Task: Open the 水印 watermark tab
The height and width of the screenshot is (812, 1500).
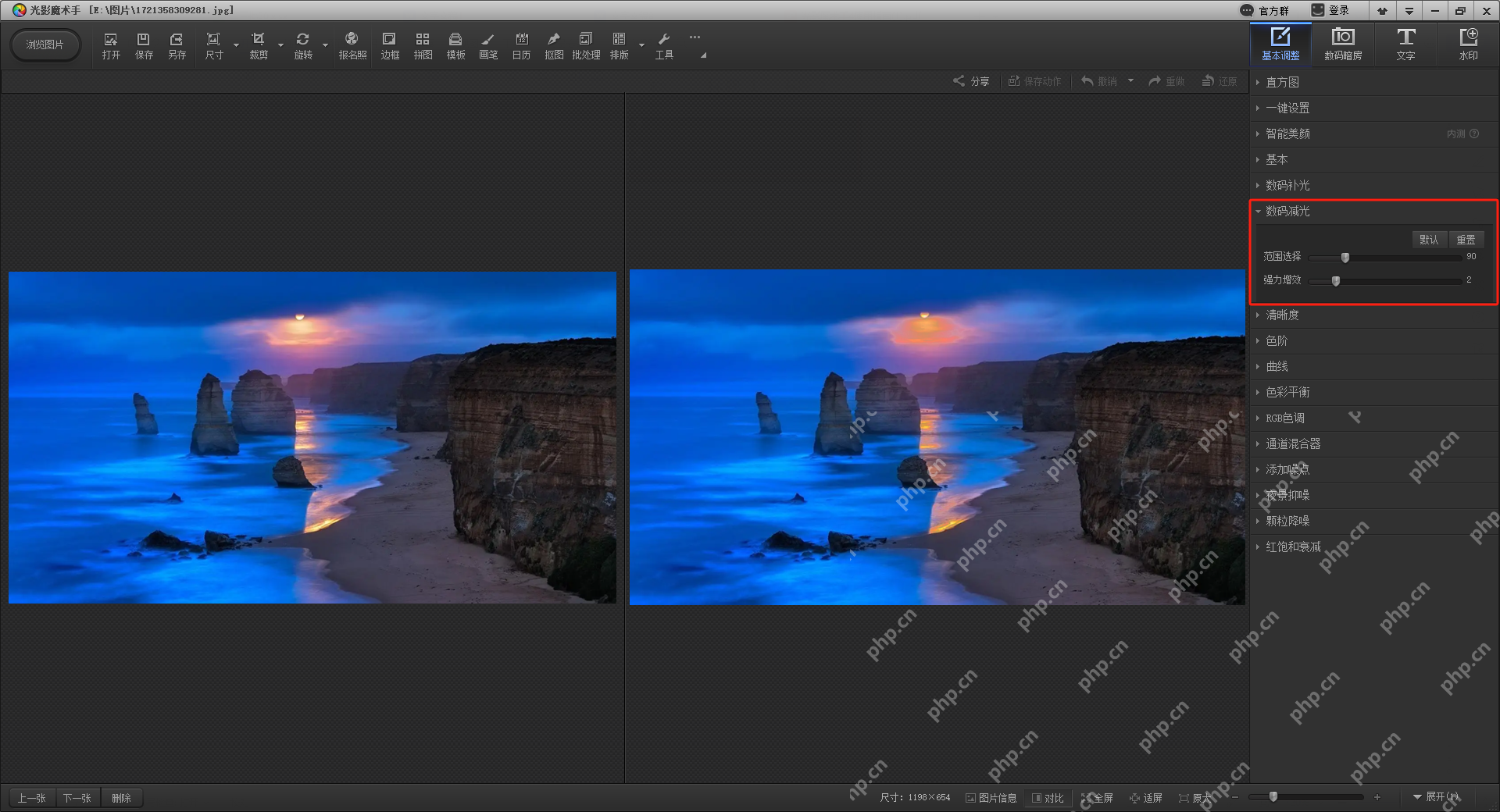Action: pyautogui.click(x=1468, y=45)
